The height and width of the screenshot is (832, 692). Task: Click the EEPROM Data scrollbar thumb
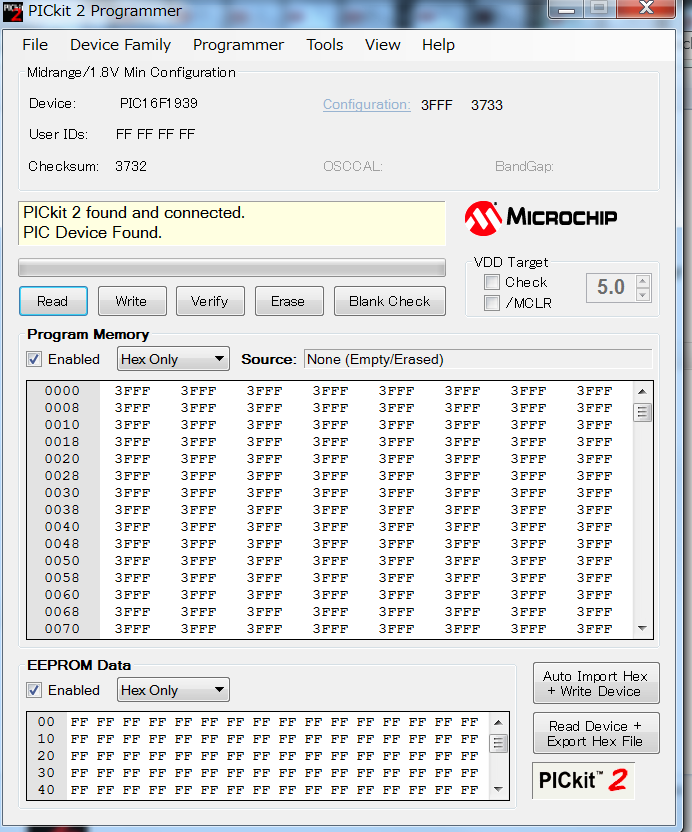(x=498, y=743)
